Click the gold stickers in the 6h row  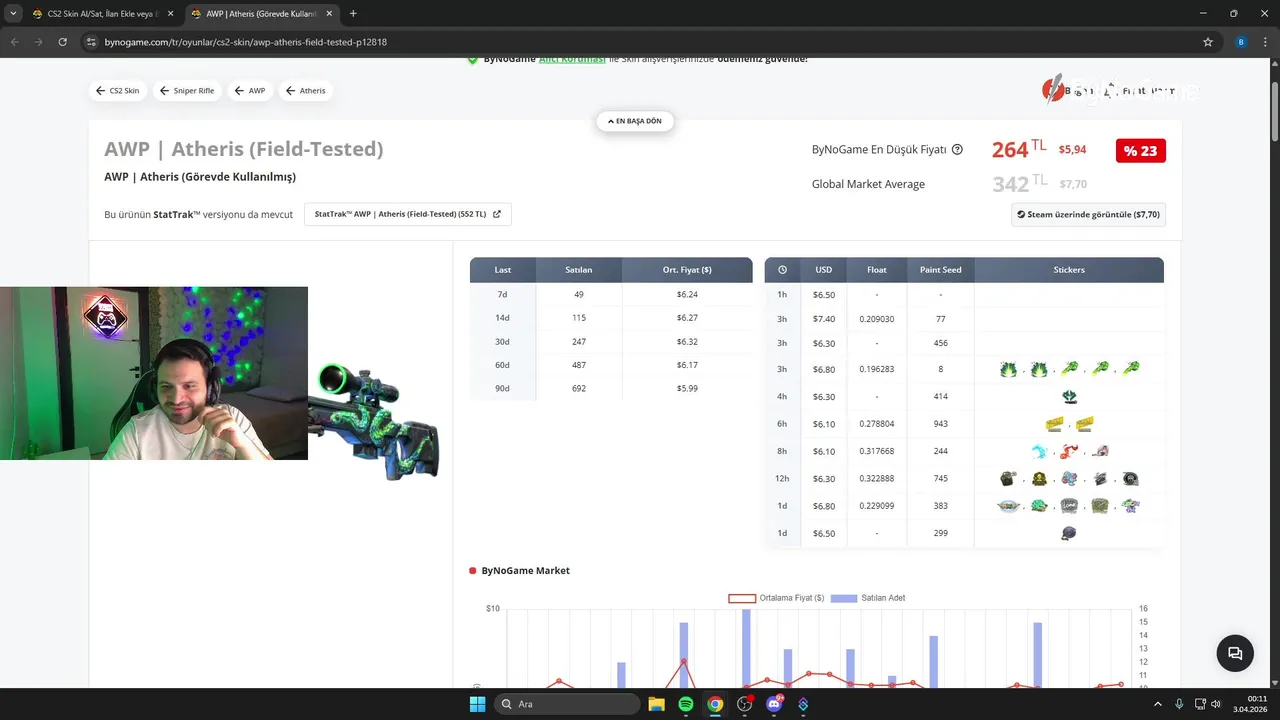pos(1069,424)
